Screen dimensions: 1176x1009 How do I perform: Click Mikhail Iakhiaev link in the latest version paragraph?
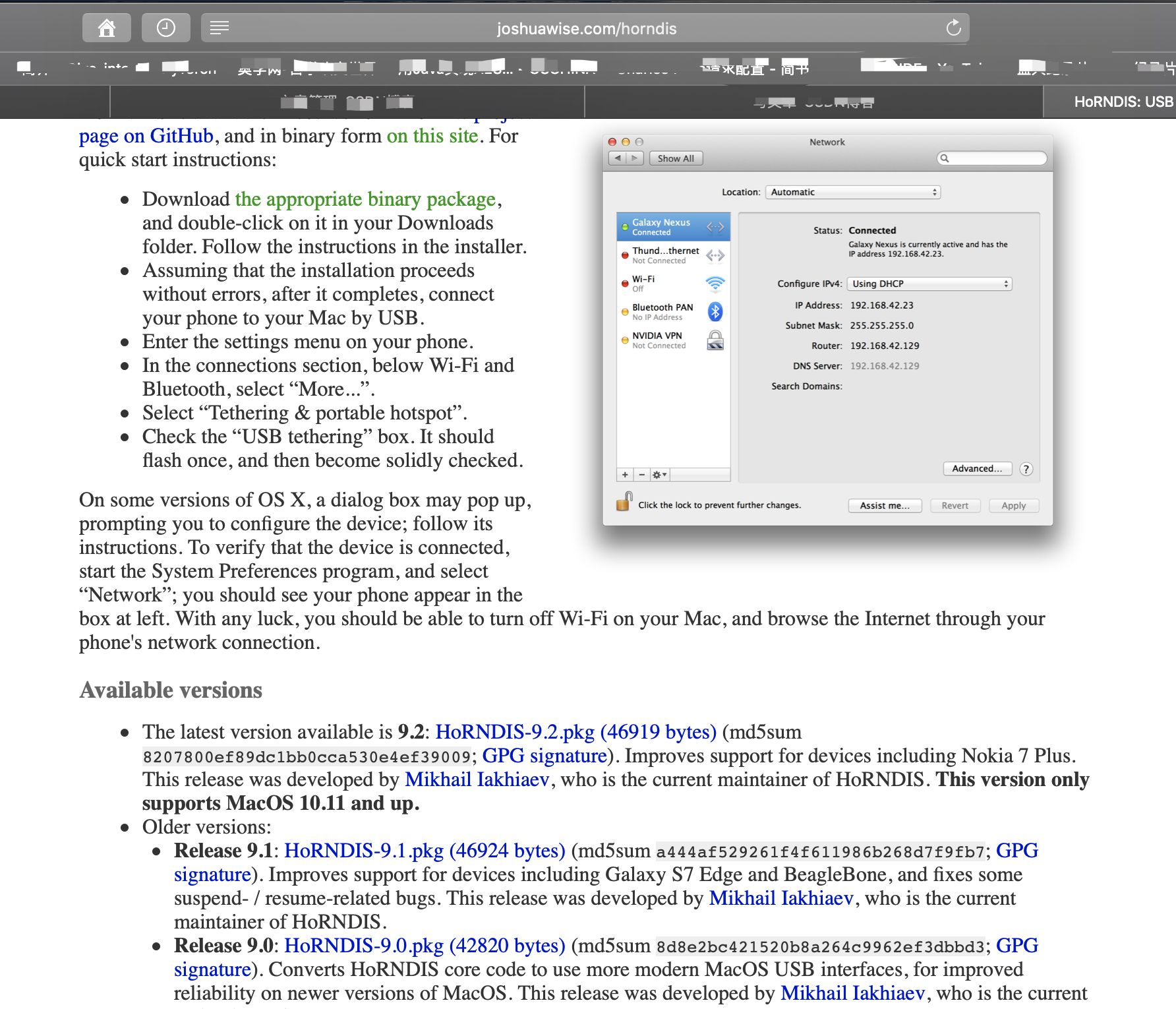coord(477,780)
